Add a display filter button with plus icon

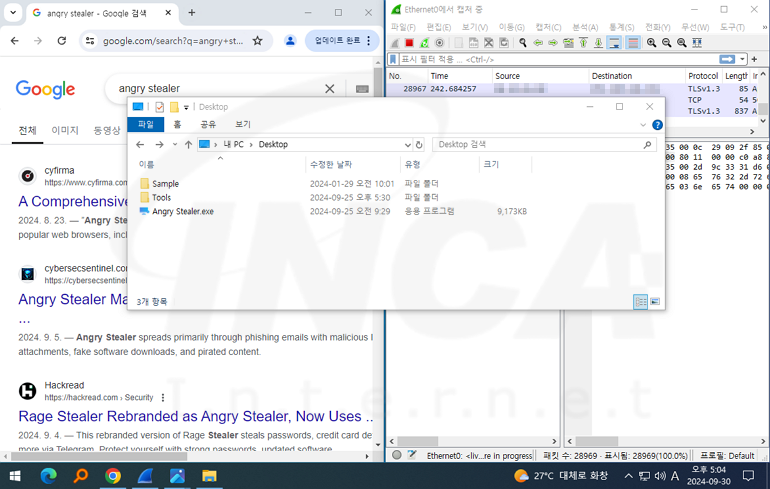[x=755, y=59]
